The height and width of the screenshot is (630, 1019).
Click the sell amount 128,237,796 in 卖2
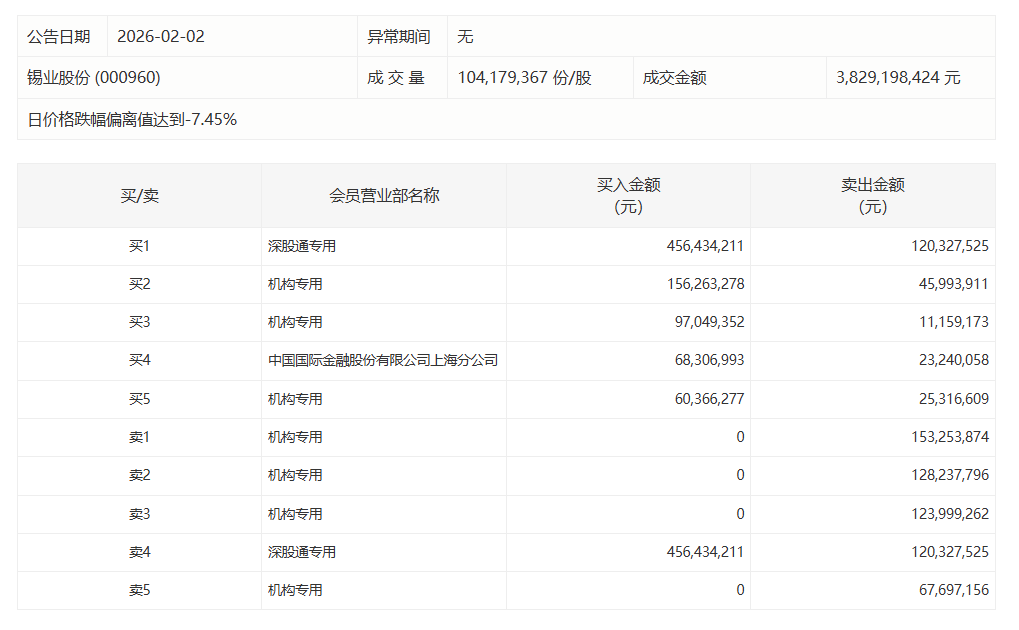936,475
